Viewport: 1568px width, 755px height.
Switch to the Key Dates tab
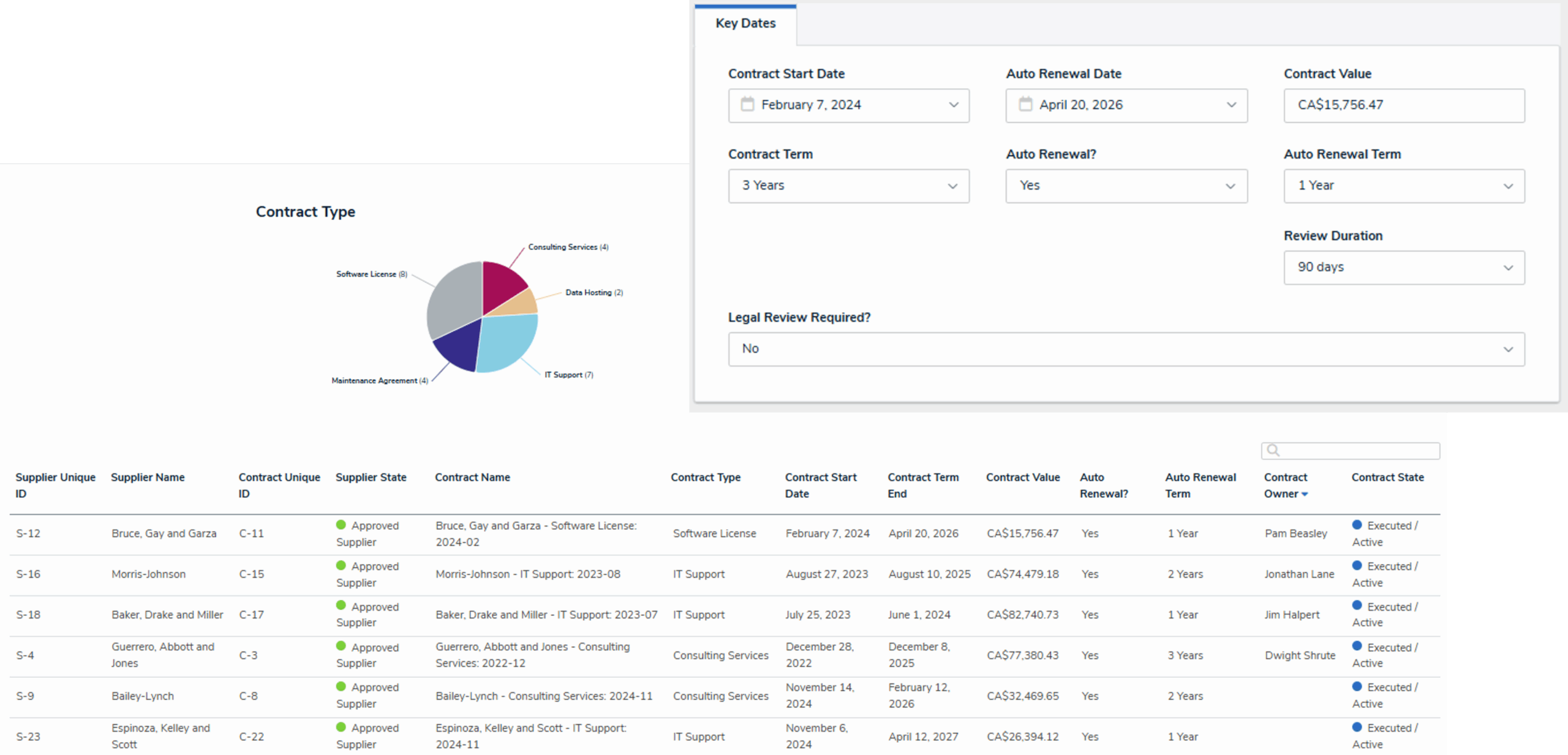click(745, 23)
